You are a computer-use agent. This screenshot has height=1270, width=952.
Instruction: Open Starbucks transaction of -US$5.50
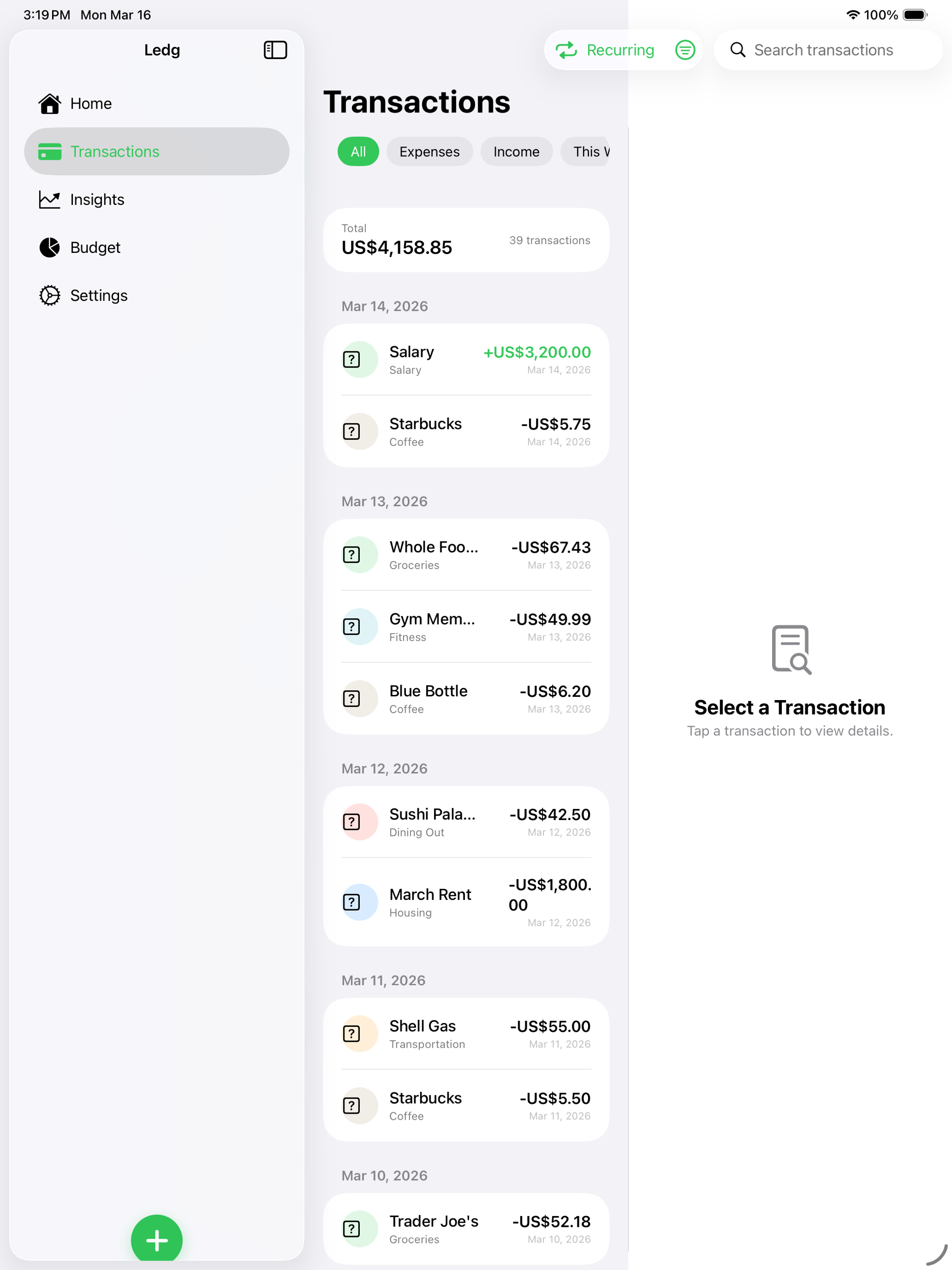[x=466, y=1106]
